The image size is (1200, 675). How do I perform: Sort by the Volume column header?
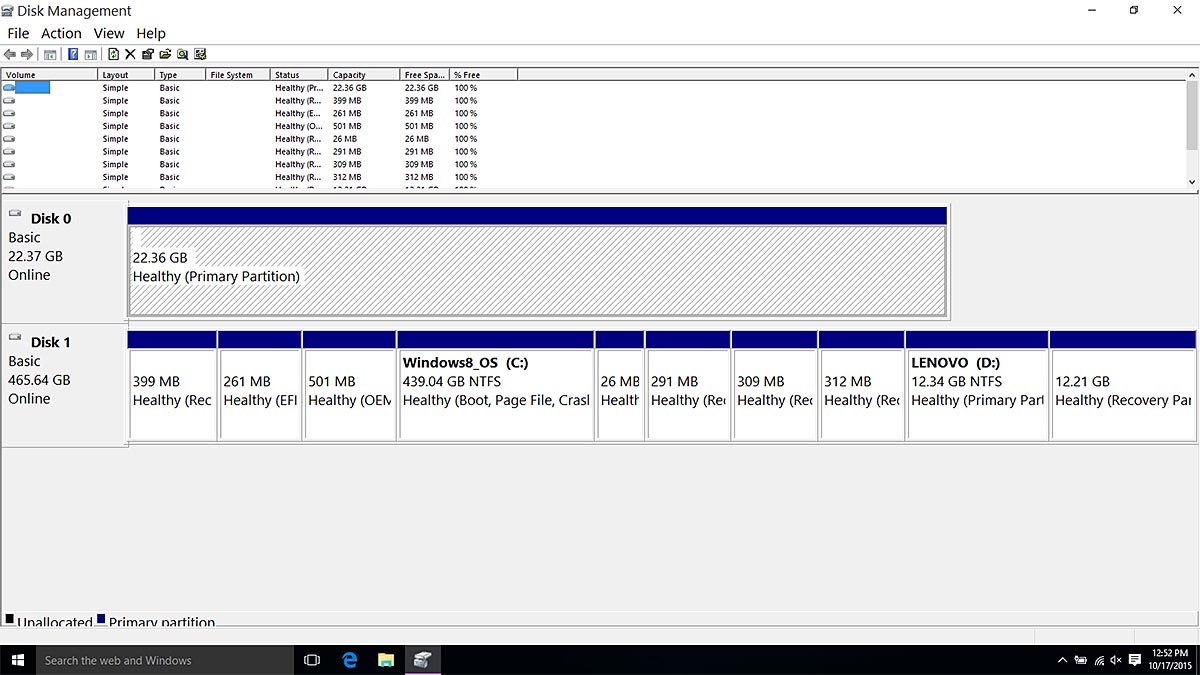click(x=50, y=75)
